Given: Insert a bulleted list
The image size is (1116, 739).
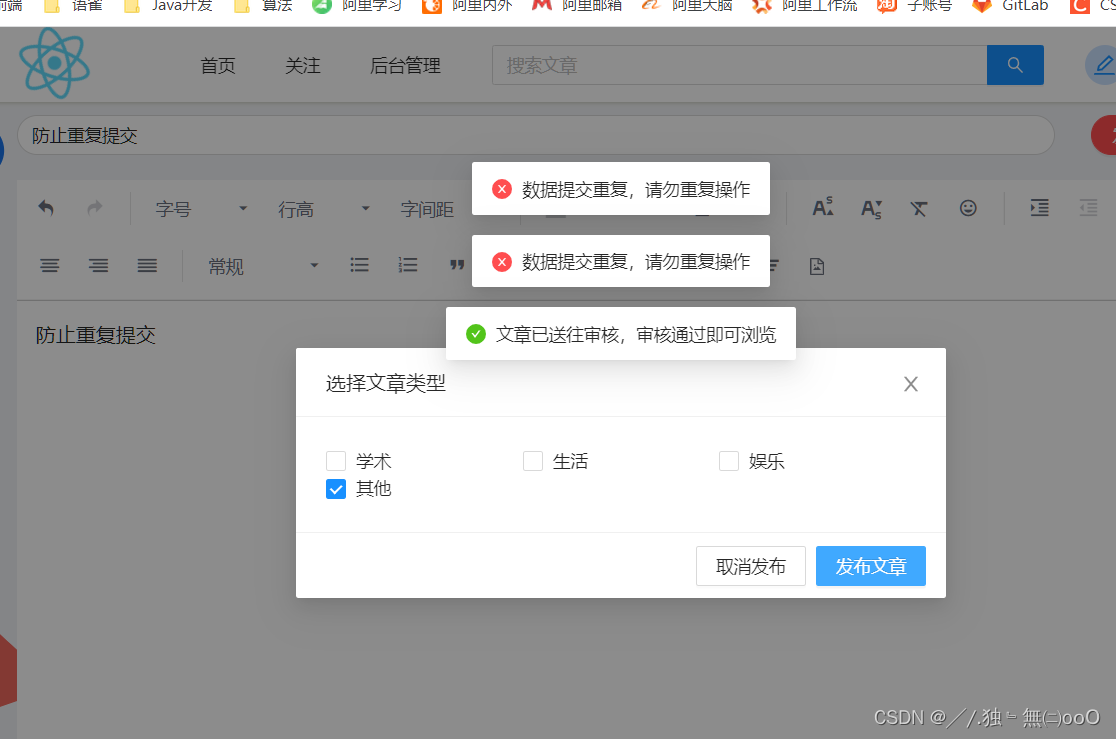Looking at the screenshot, I should coord(359,266).
